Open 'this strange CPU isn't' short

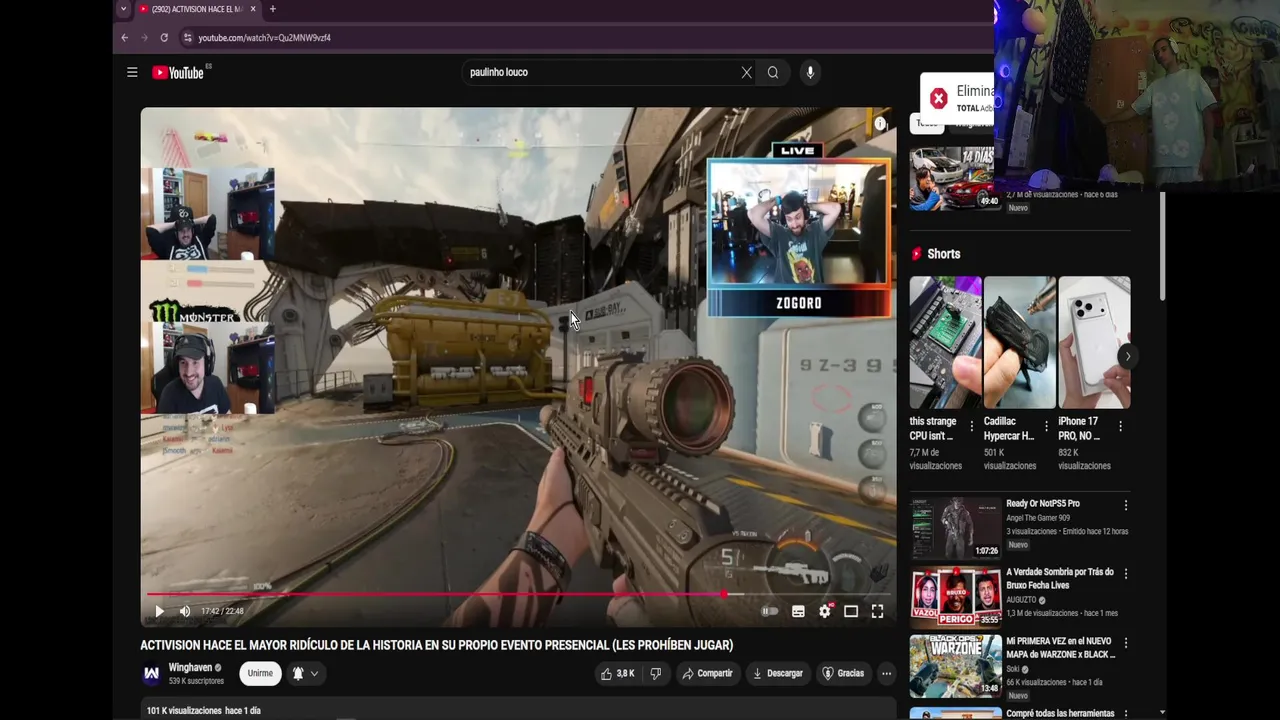click(945, 342)
